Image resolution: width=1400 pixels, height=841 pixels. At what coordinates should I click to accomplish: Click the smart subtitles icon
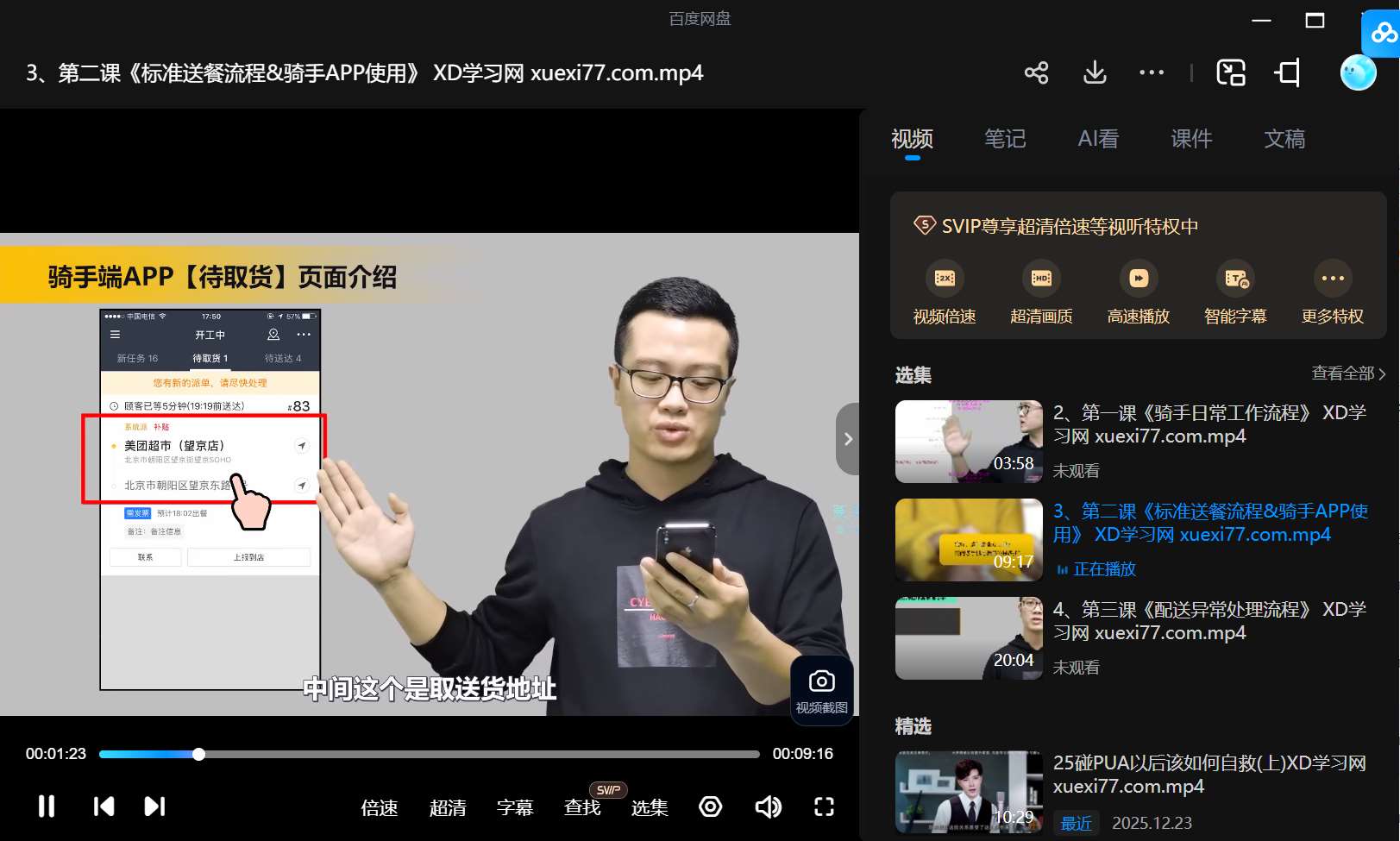coord(1235,279)
